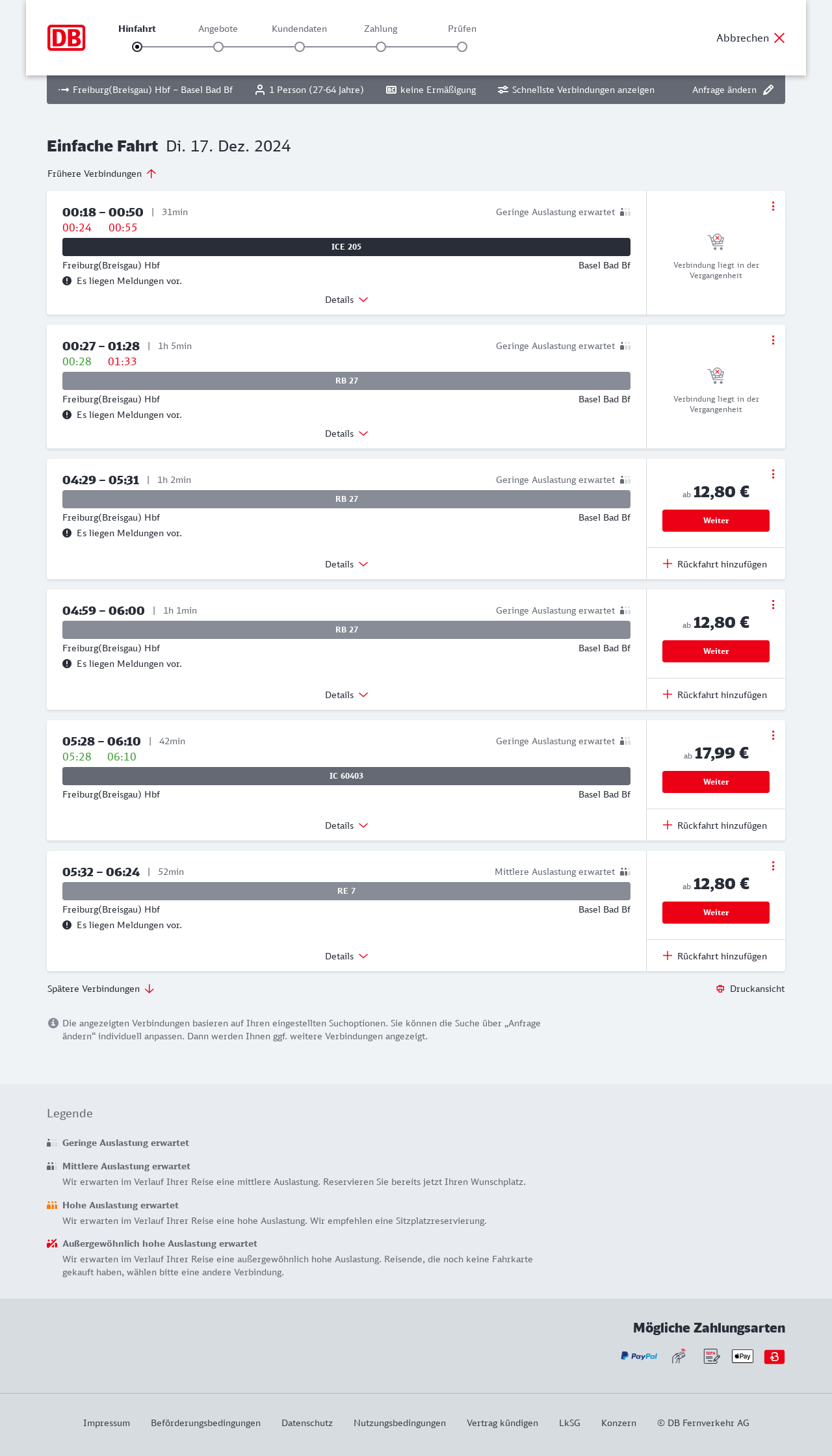The width and height of the screenshot is (832, 1456).
Task: Select the Kundendaten progress step circle
Action: point(300,47)
